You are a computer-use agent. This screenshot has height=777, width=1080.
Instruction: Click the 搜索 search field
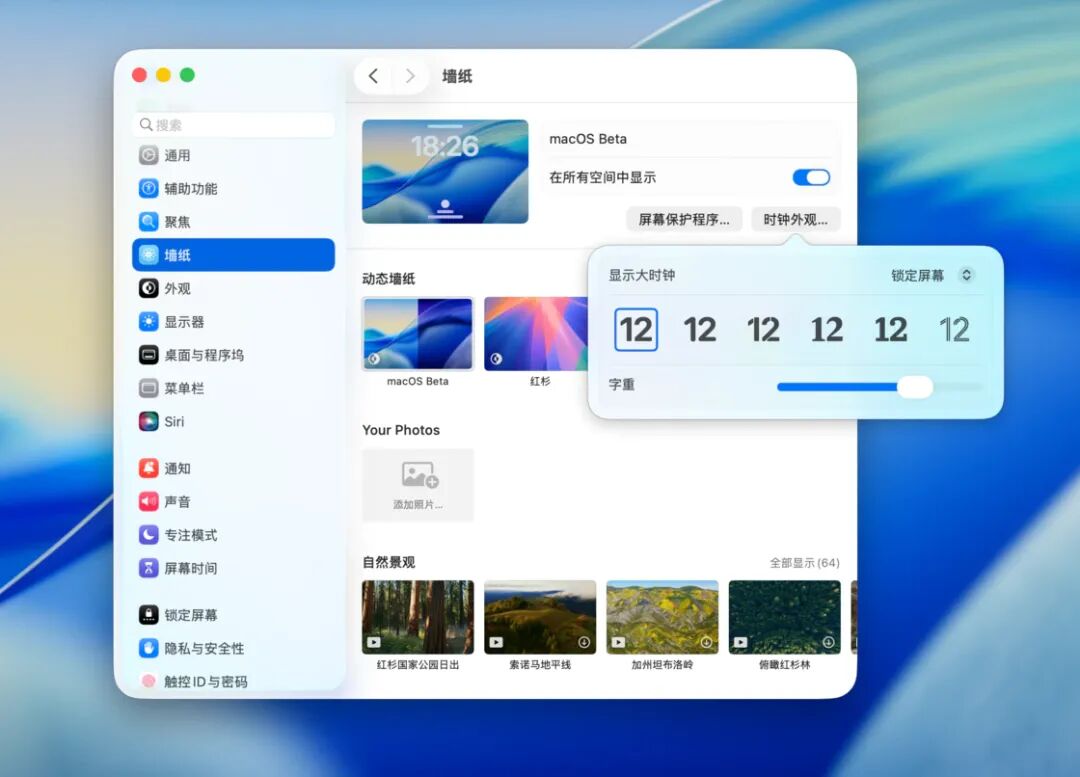[233, 125]
